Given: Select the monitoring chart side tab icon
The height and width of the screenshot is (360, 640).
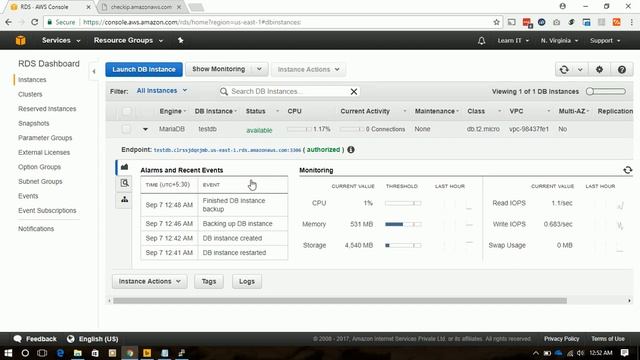Looking at the screenshot, I should click(x=124, y=167).
